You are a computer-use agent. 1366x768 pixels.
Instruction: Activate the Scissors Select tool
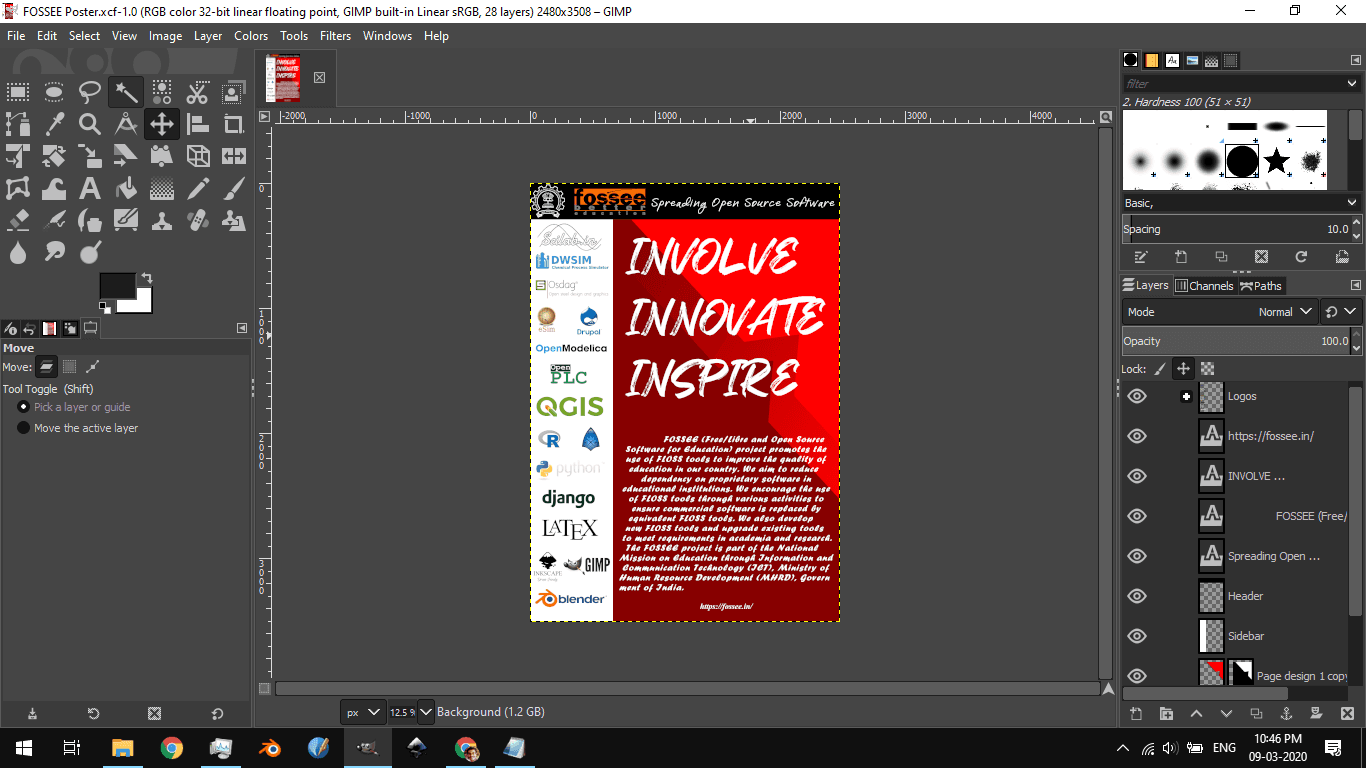pyautogui.click(x=198, y=92)
